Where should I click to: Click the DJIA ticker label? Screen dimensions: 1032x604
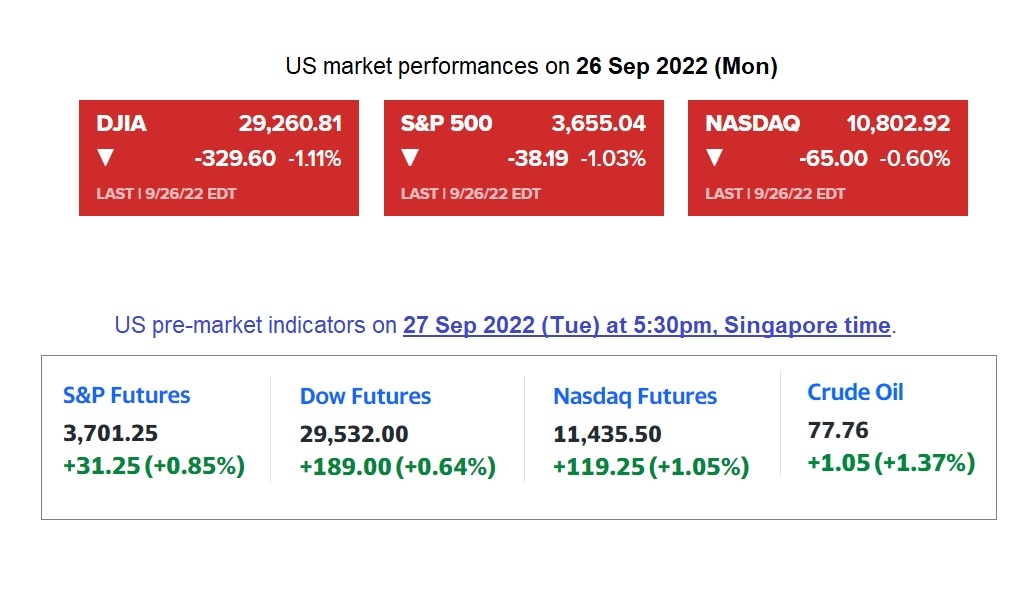(121, 124)
